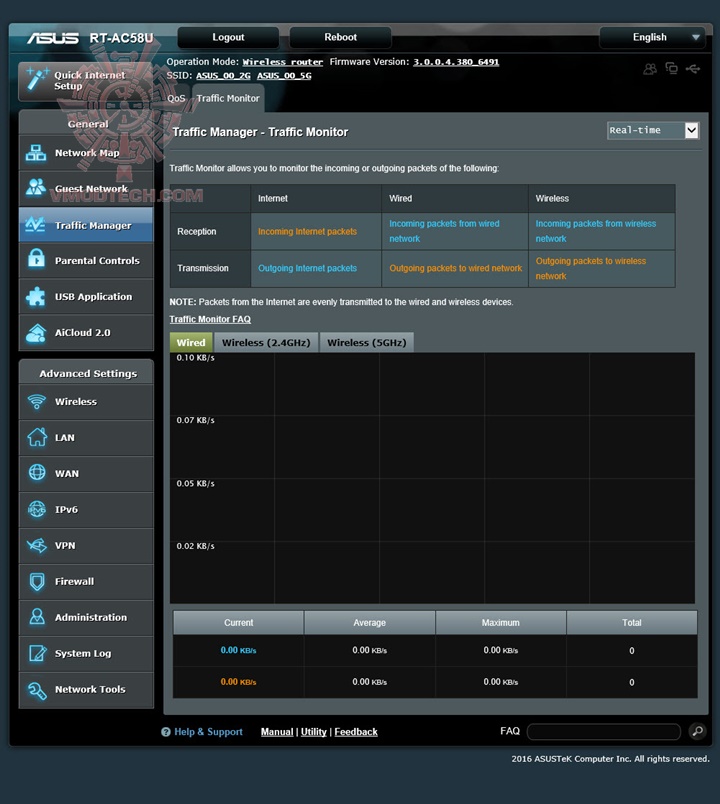Image resolution: width=720 pixels, height=804 pixels.
Task: Click 'Incoming packets from wired network' text
Action: (x=444, y=231)
